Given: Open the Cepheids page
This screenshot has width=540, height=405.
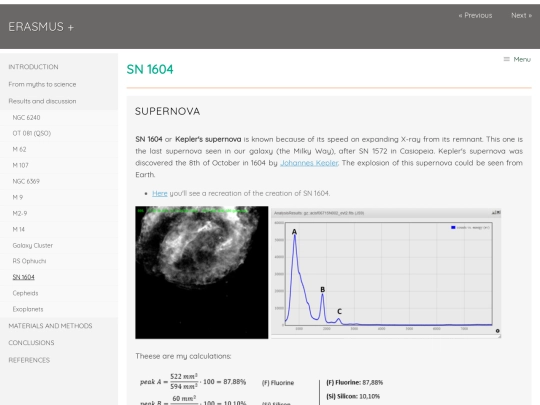Looking at the screenshot, I should coord(25,293).
